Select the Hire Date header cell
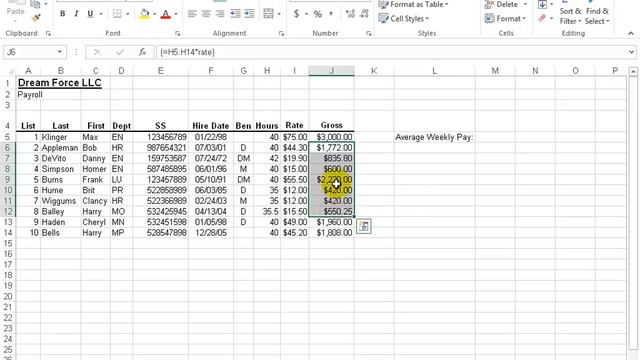Image resolution: width=640 pixels, height=360 pixels. tap(211, 126)
